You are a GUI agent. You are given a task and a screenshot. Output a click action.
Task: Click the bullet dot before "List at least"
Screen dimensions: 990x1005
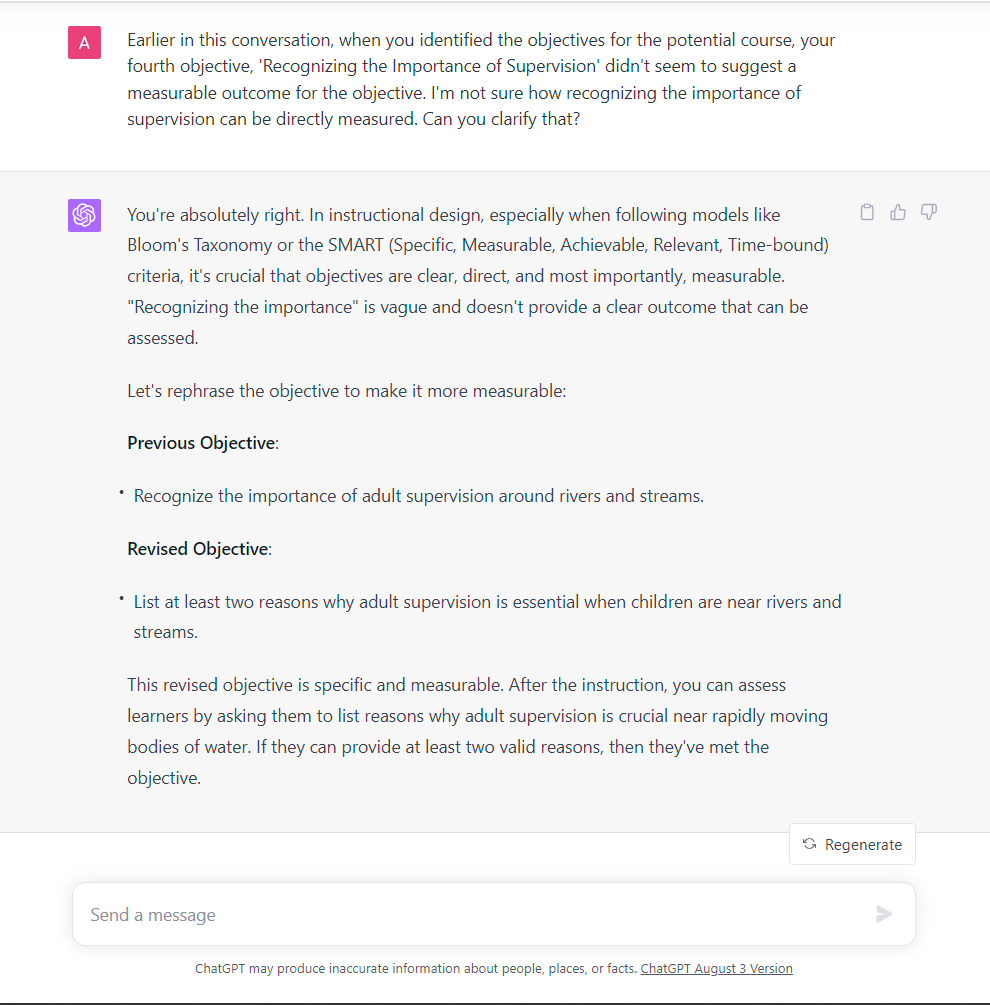coord(121,598)
